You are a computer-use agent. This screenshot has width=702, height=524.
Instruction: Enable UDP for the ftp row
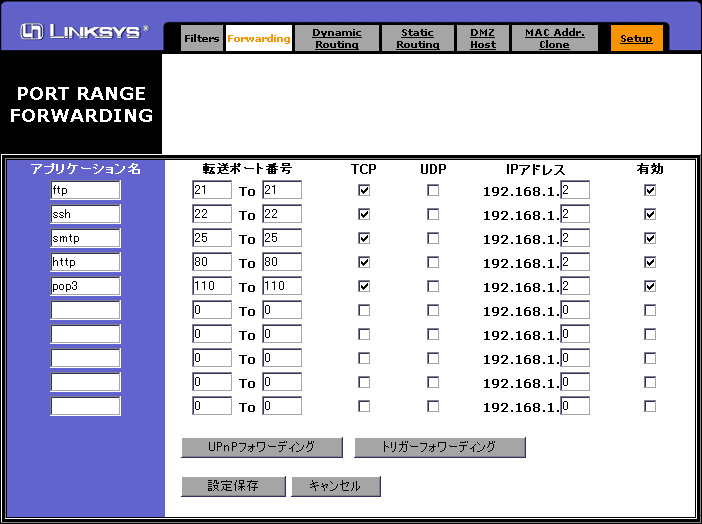(x=433, y=190)
